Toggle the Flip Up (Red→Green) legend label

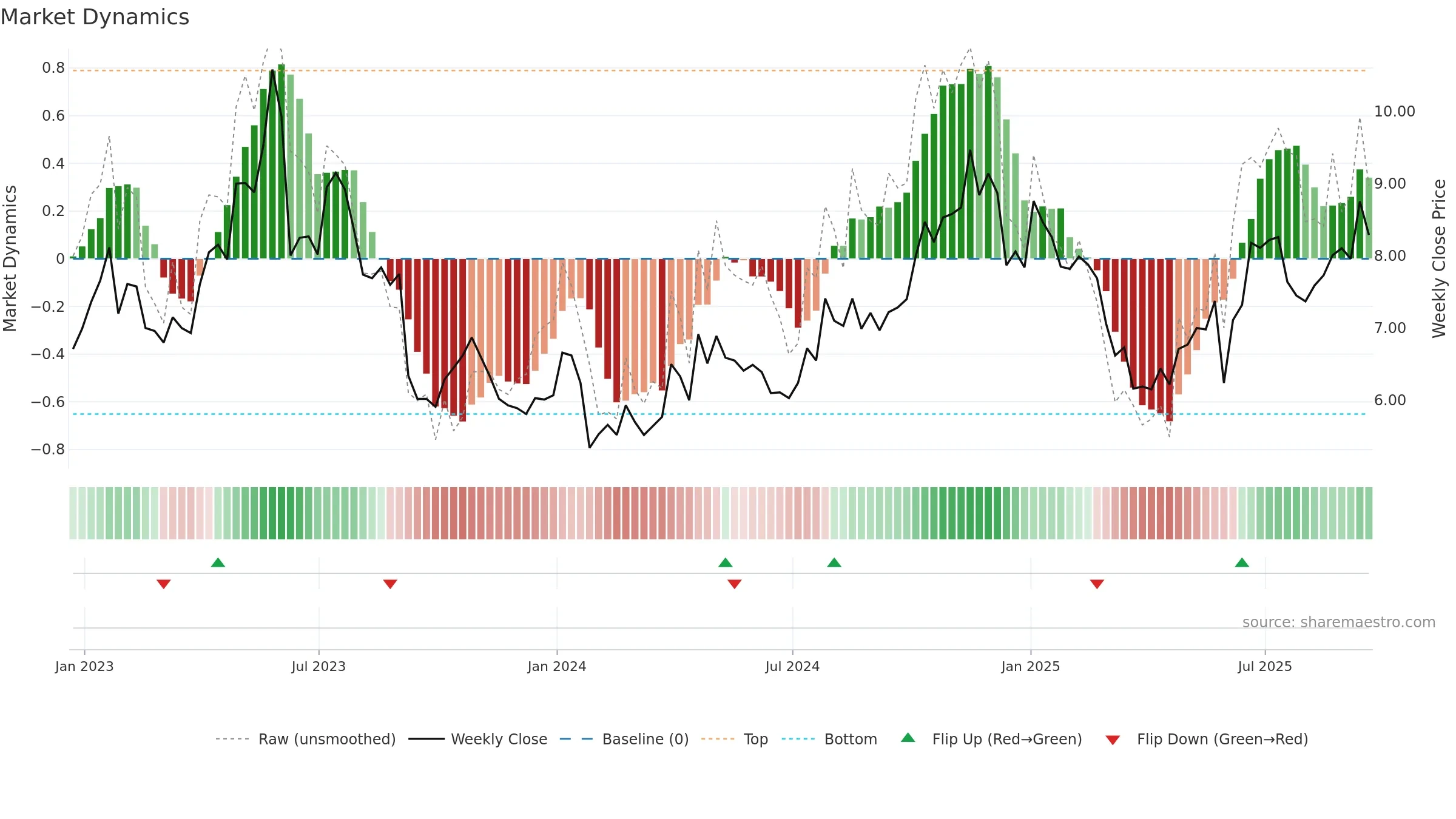[x=1007, y=739]
